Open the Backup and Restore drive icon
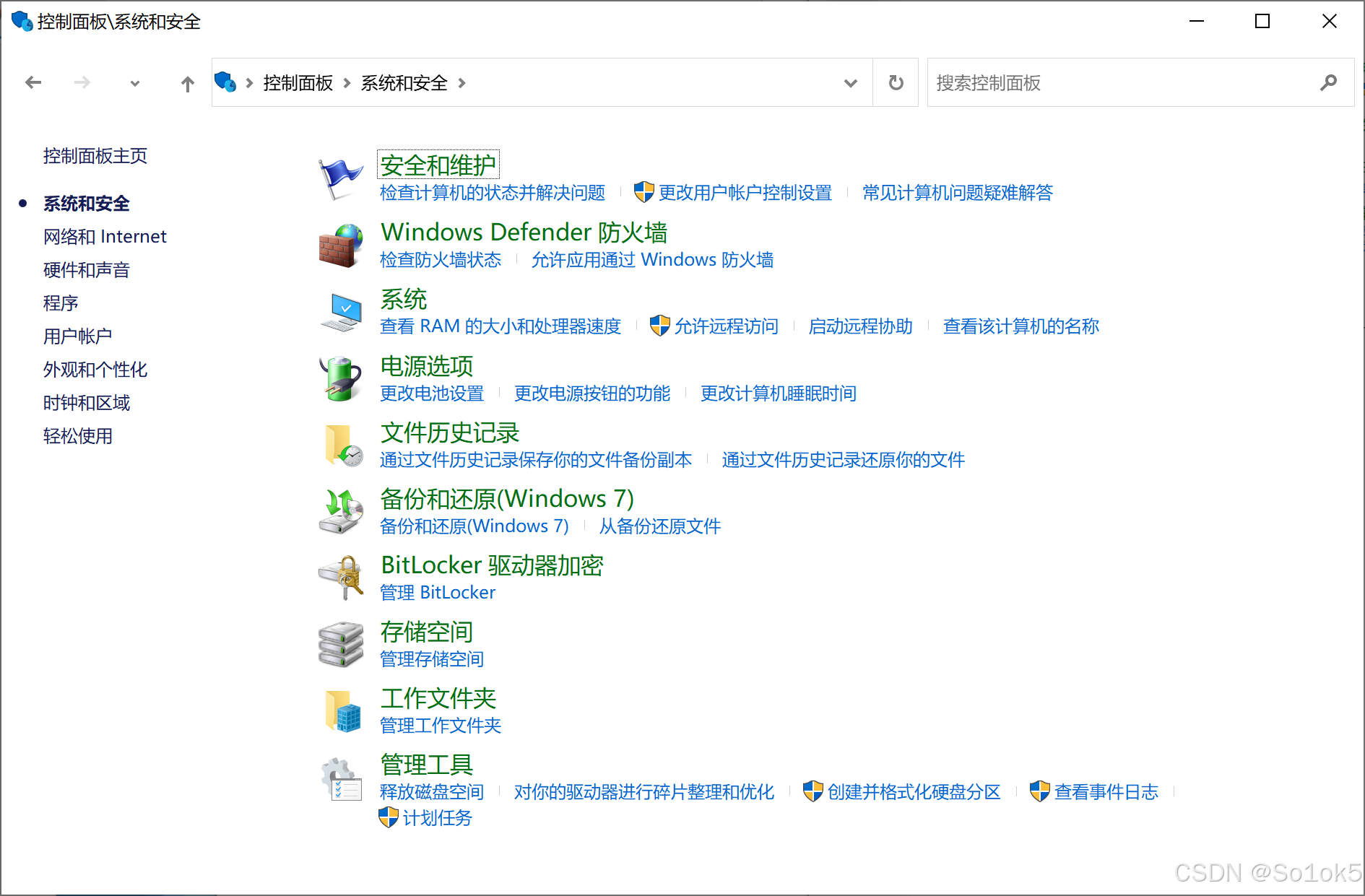Viewport: 1365px width, 896px height. pyautogui.click(x=341, y=512)
